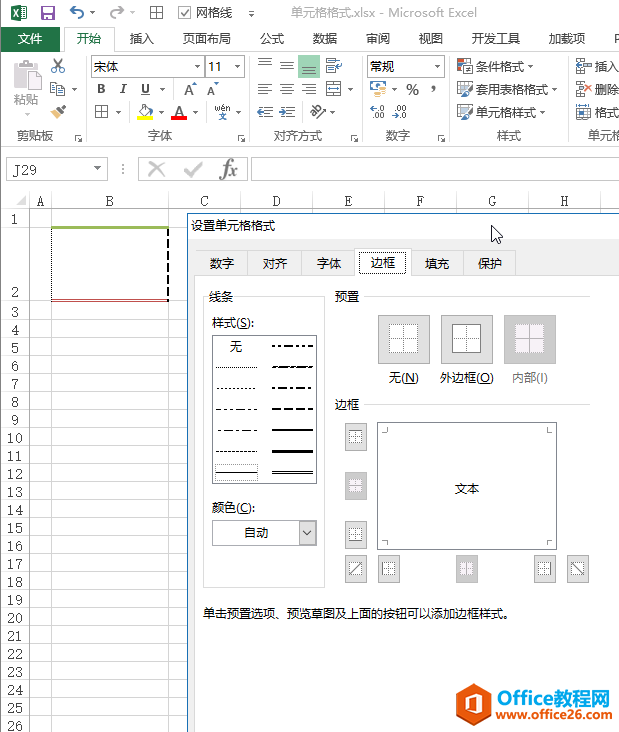Switch to the 填充 tab in the dialog
The height and width of the screenshot is (732, 619).
437,264
